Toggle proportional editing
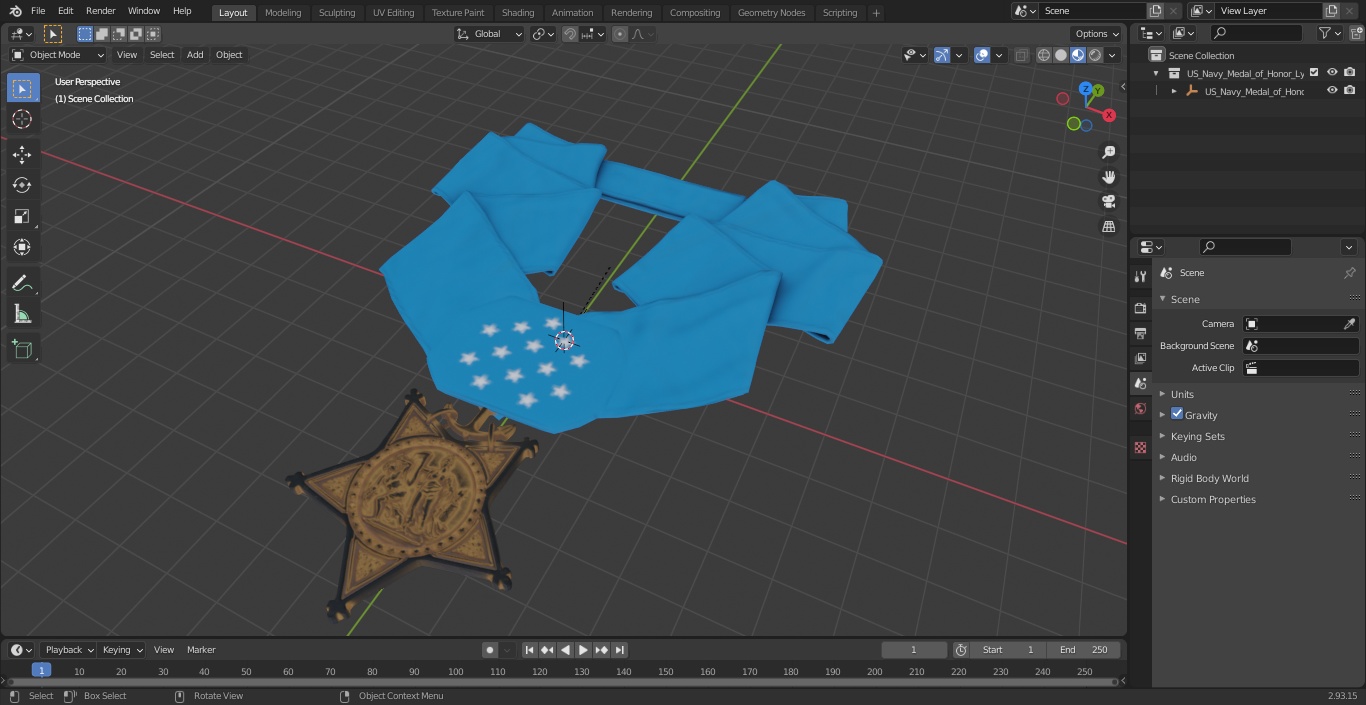The image size is (1366, 705). tap(620, 34)
